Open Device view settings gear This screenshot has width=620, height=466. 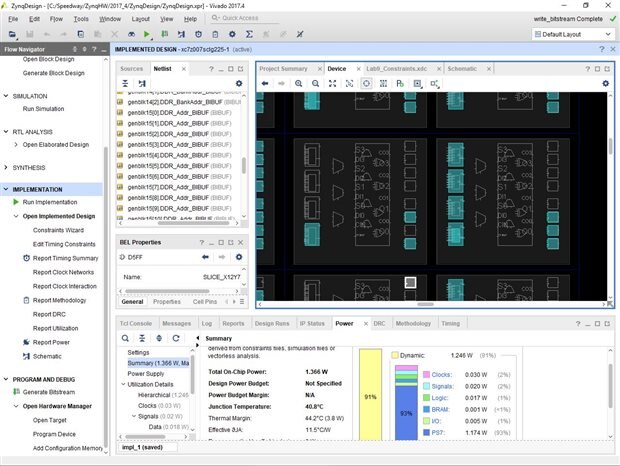pyautogui.click(x=604, y=83)
